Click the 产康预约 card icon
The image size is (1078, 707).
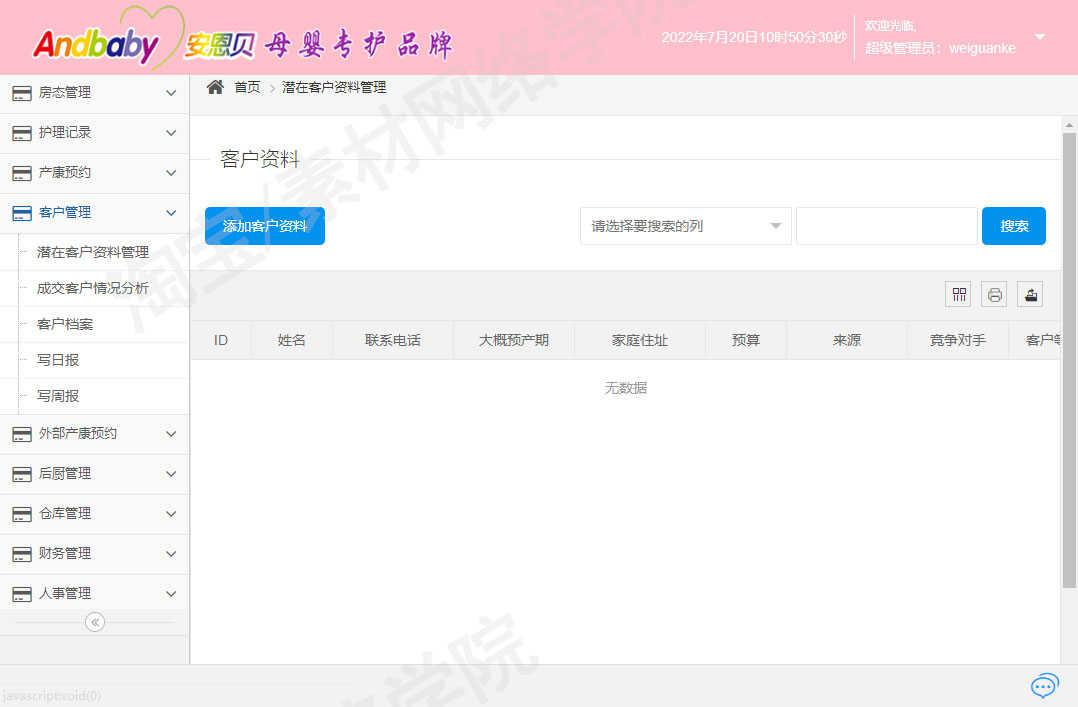pos(22,173)
